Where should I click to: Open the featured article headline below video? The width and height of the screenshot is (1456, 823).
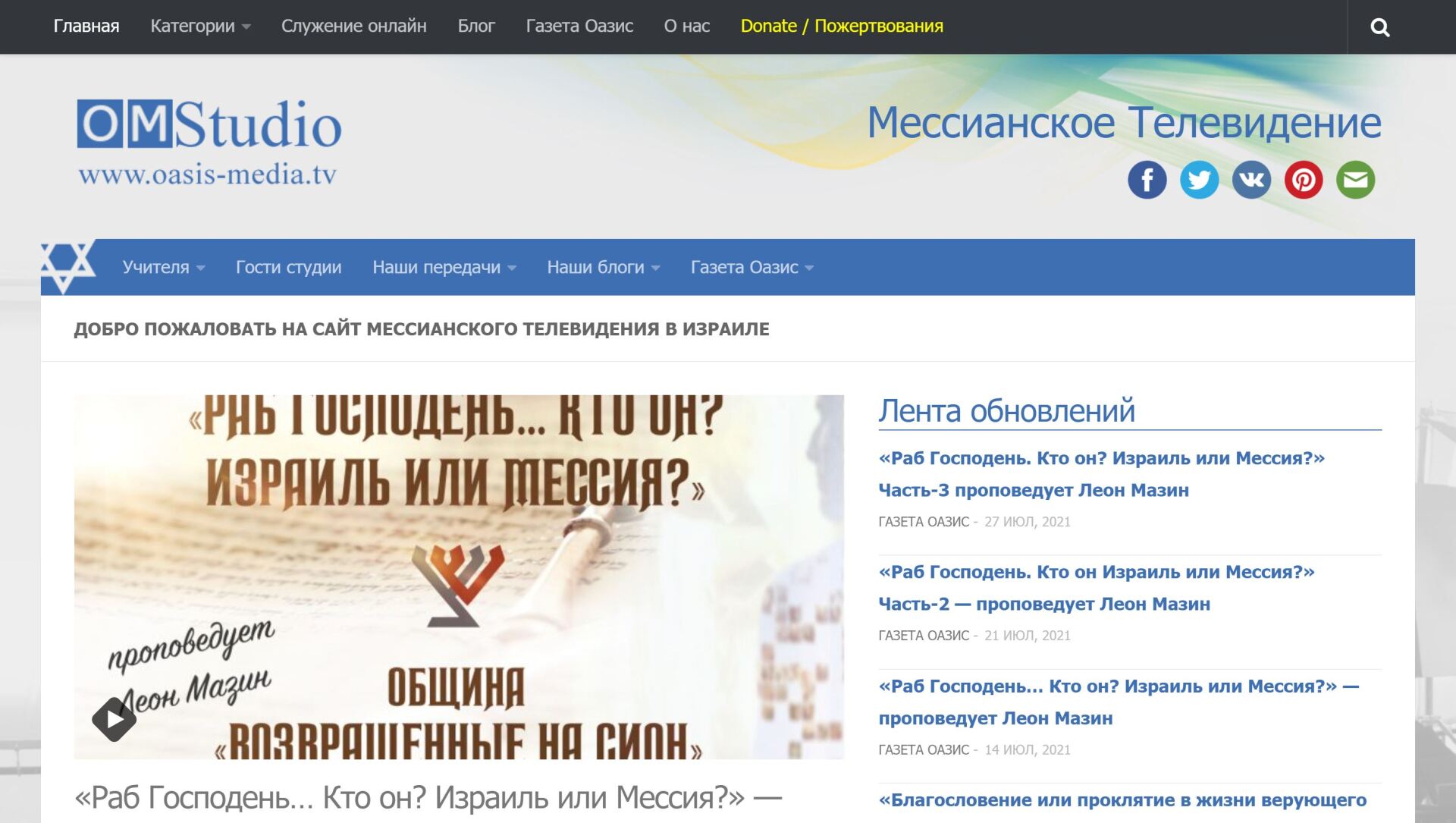click(428, 798)
